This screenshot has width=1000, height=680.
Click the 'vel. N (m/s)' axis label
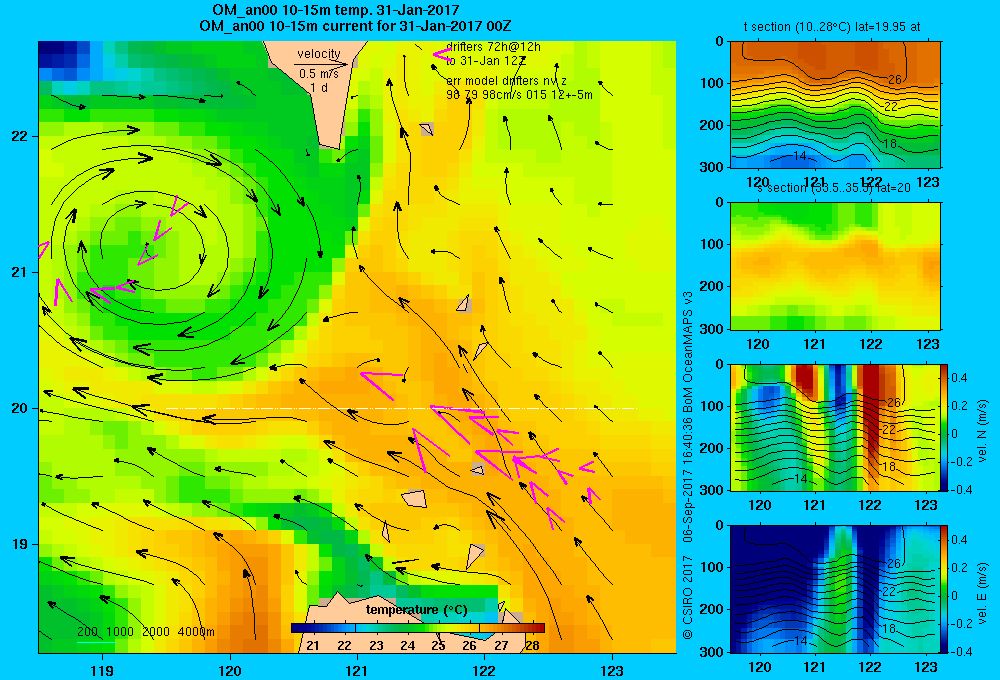coord(982,431)
